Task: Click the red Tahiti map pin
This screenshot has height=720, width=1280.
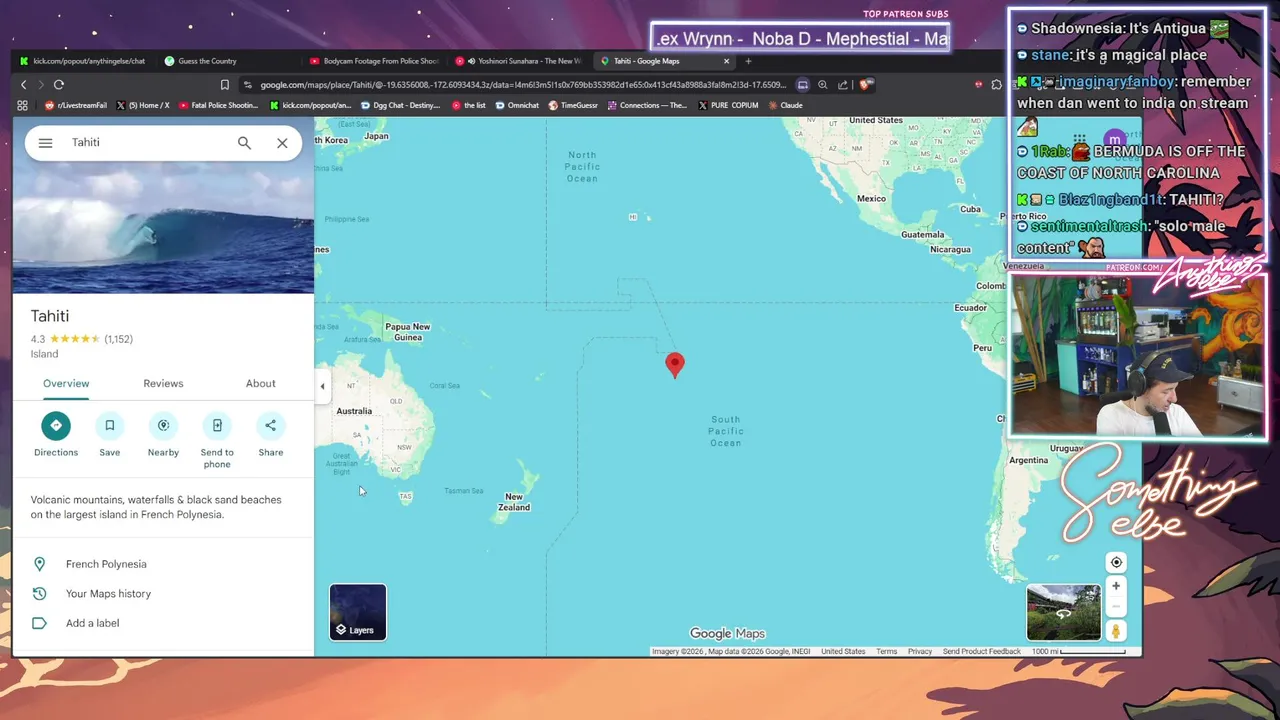Action: tap(675, 365)
